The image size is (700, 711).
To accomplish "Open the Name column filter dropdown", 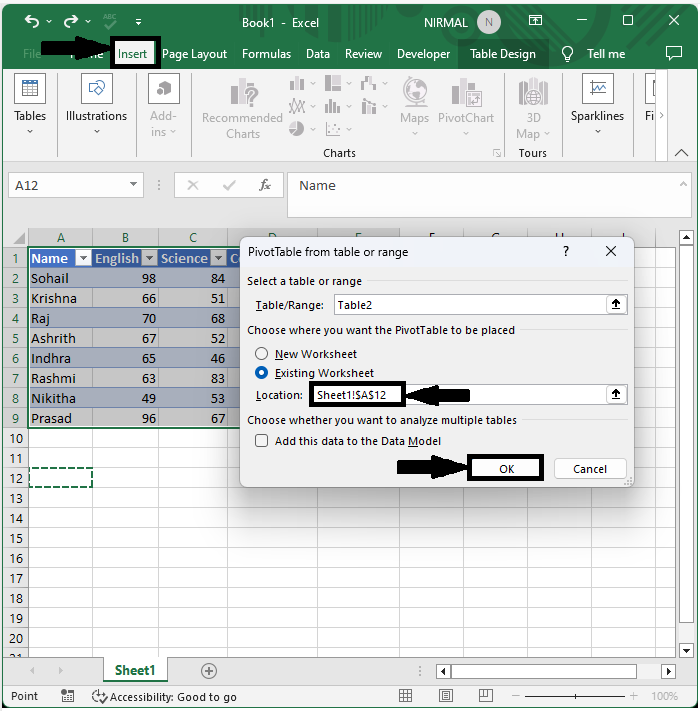I will click(83, 258).
